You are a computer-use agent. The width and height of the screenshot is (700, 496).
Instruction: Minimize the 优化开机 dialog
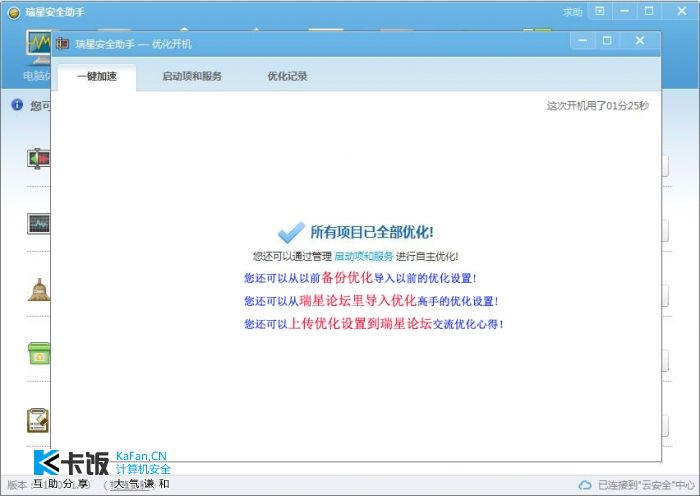click(x=583, y=41)
